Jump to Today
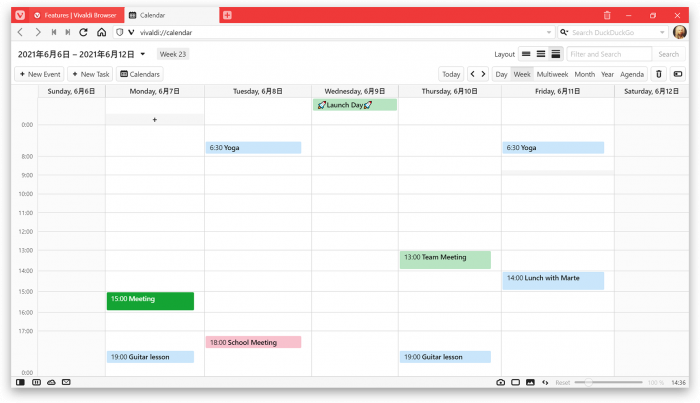 click(451, 74)
